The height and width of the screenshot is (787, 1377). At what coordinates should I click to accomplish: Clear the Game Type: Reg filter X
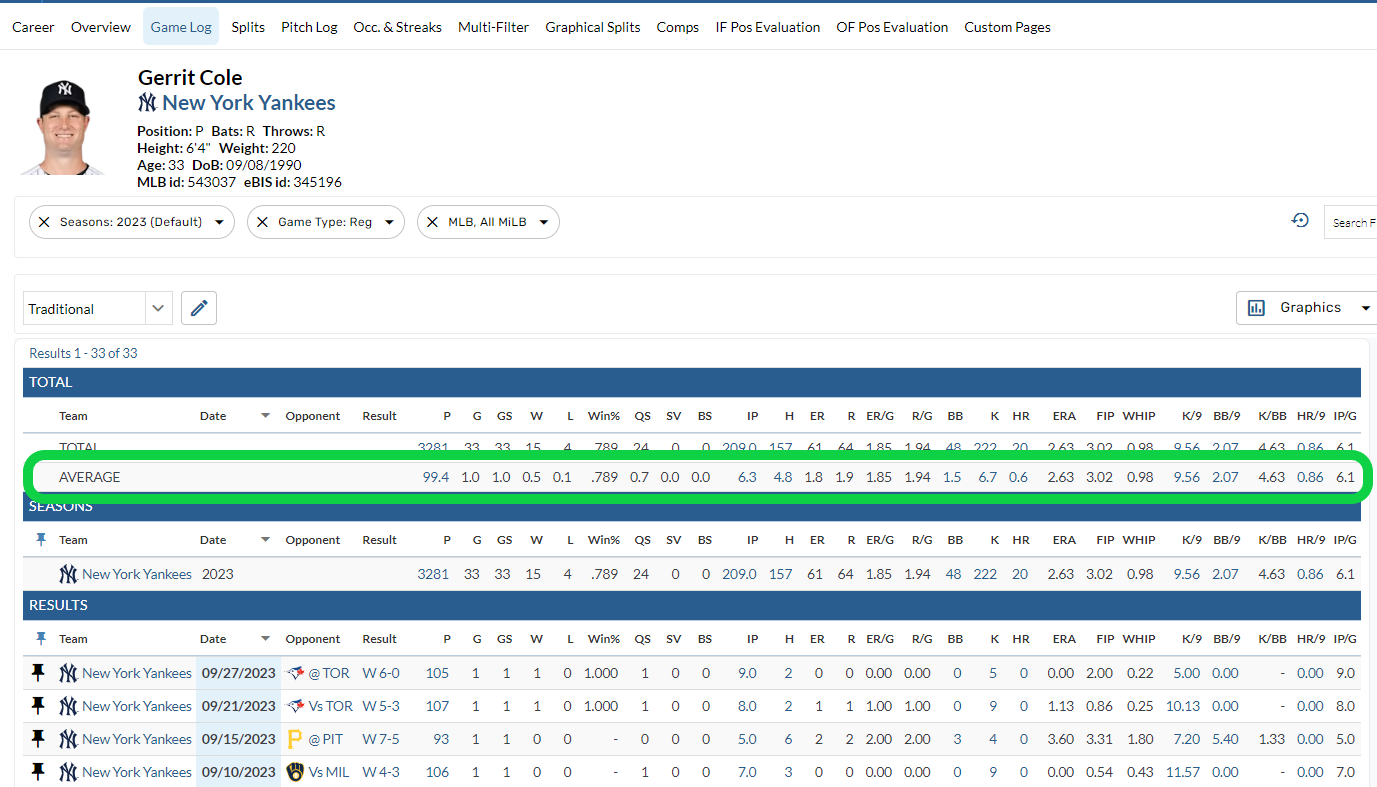(x=262, y=222)
